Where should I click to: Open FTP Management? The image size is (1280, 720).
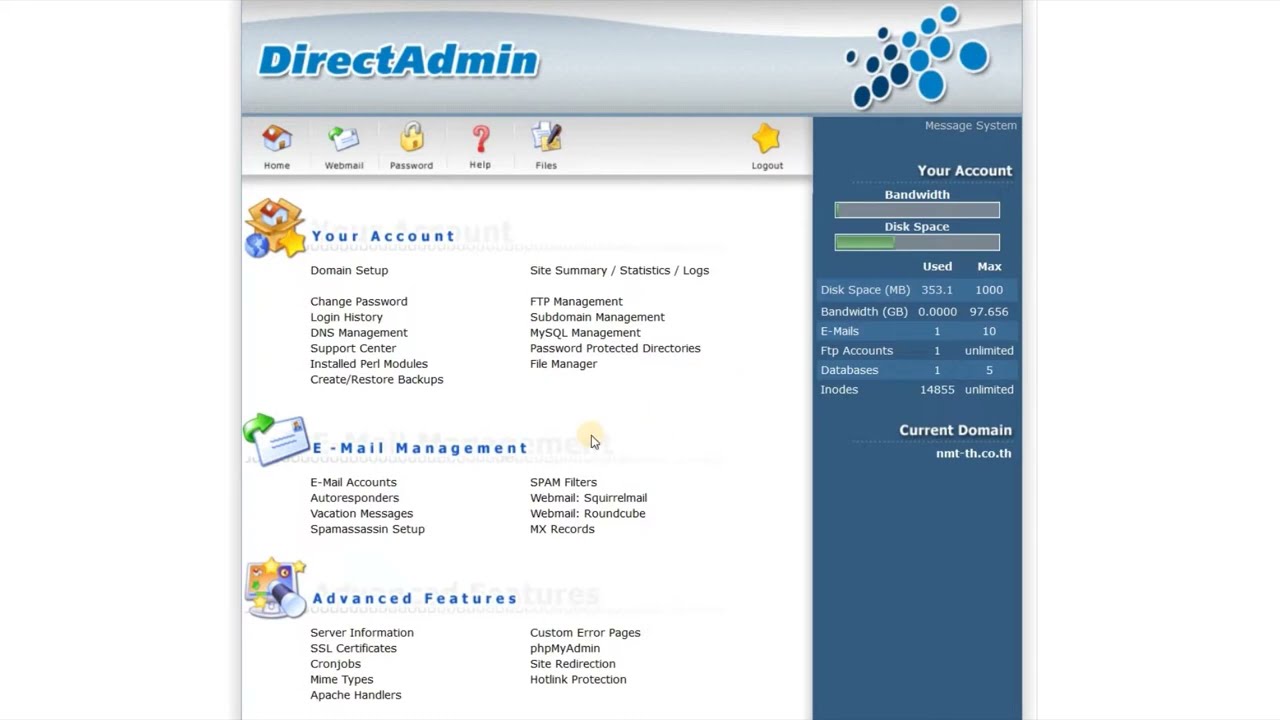pos(576,301)
